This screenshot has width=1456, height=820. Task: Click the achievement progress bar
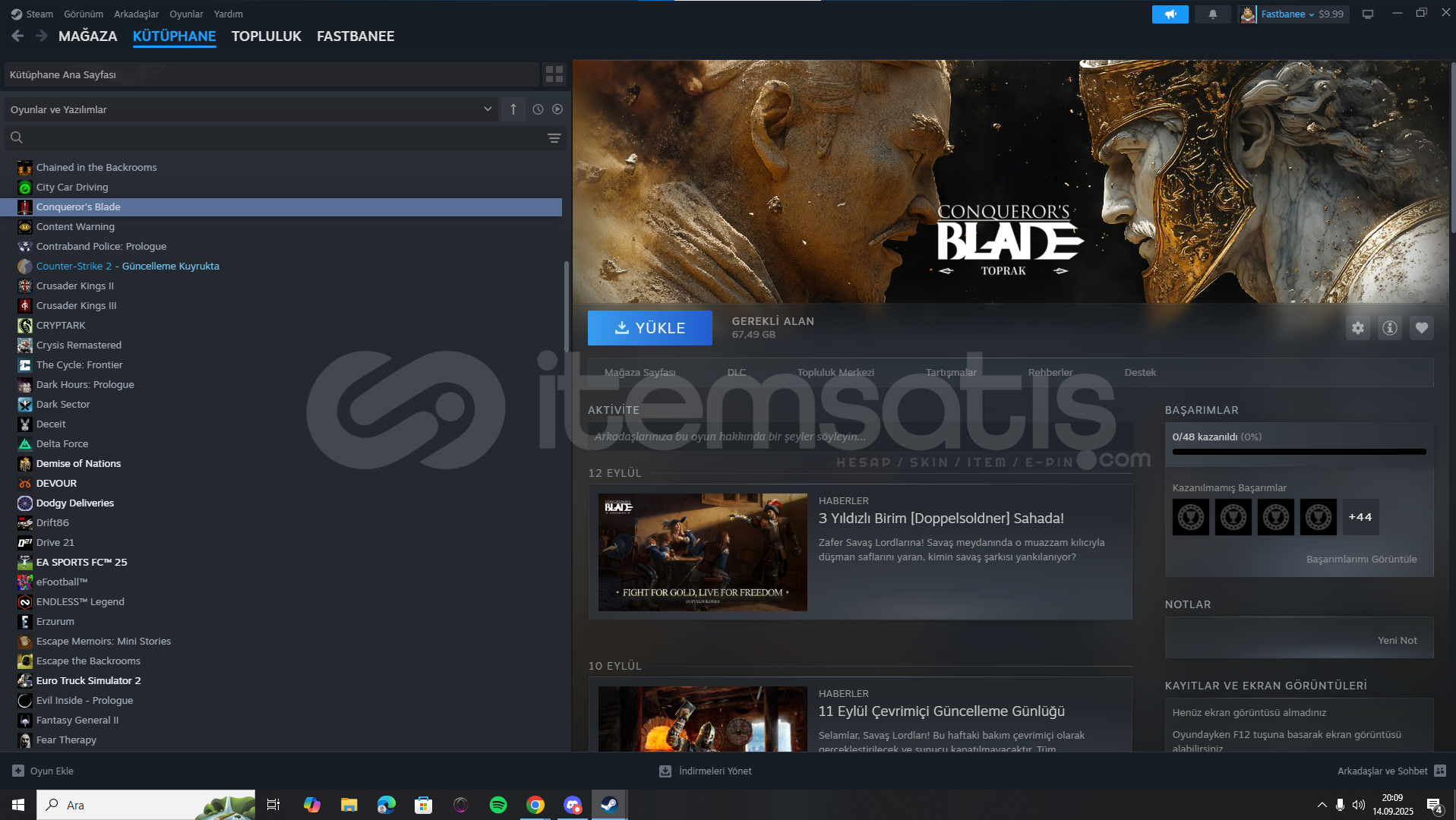click(x=1299, y=452)
